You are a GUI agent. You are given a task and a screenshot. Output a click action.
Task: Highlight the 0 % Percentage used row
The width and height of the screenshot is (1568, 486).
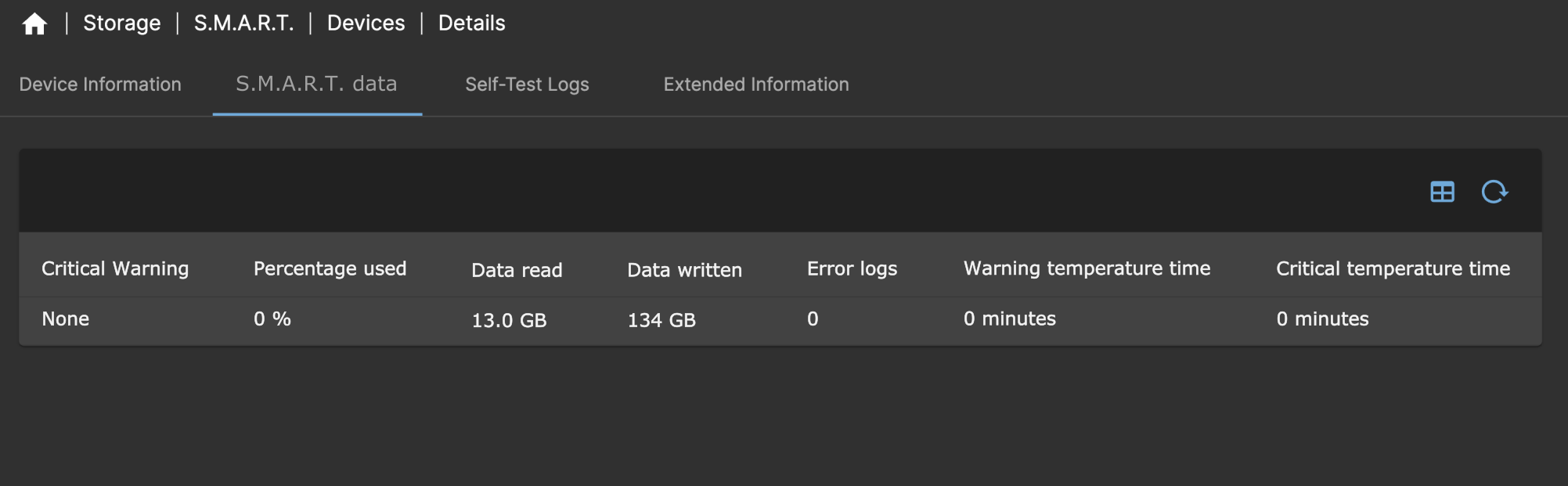pos(271,319)
